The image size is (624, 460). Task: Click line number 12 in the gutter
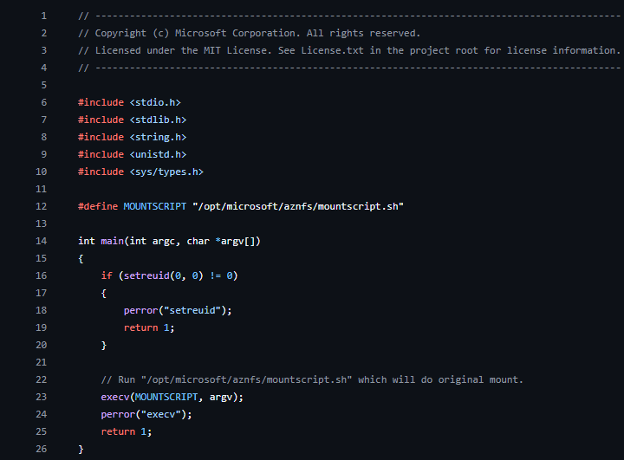pos(40,206)
